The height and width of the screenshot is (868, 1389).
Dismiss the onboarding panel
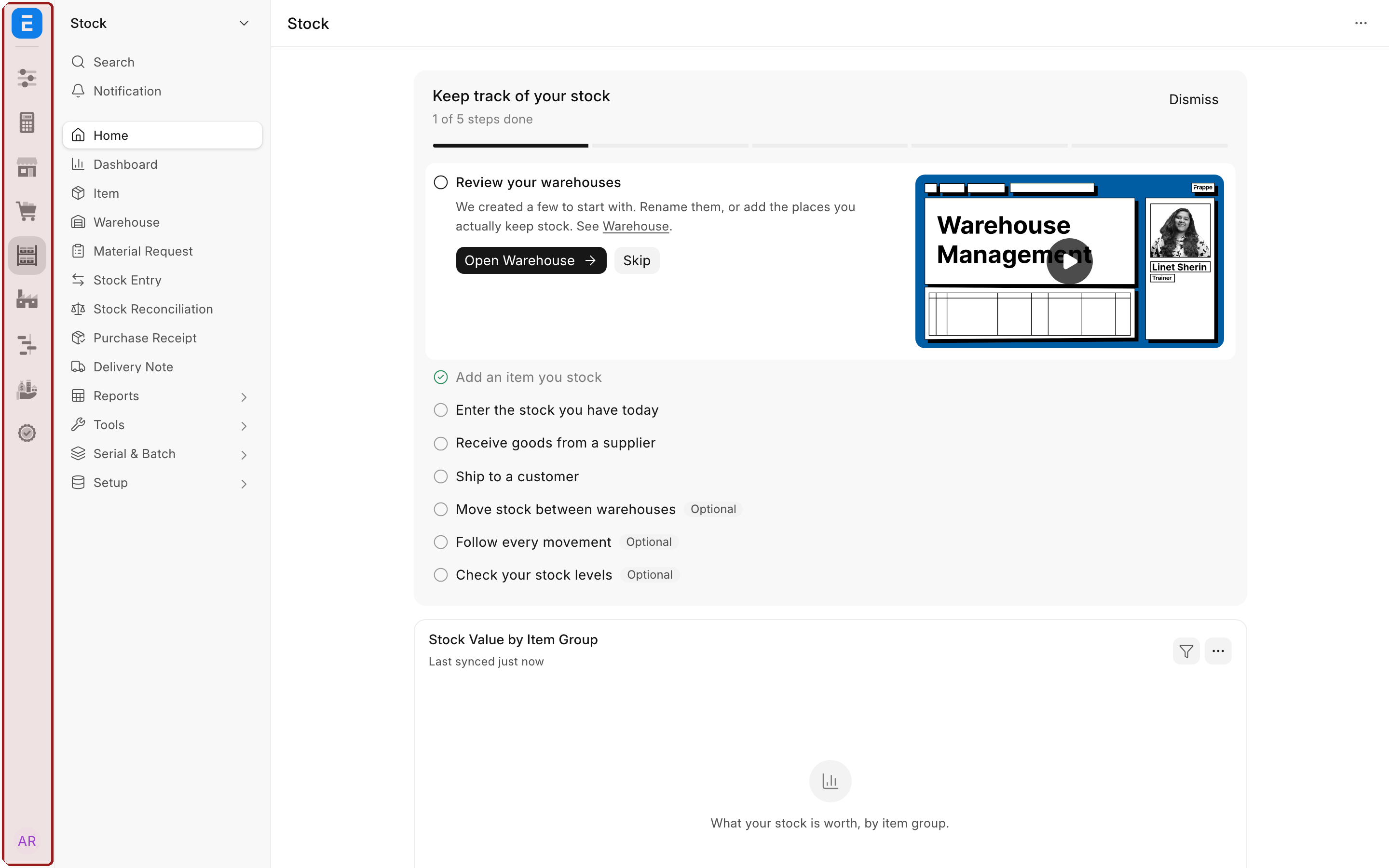click(x=1193, y=99)
